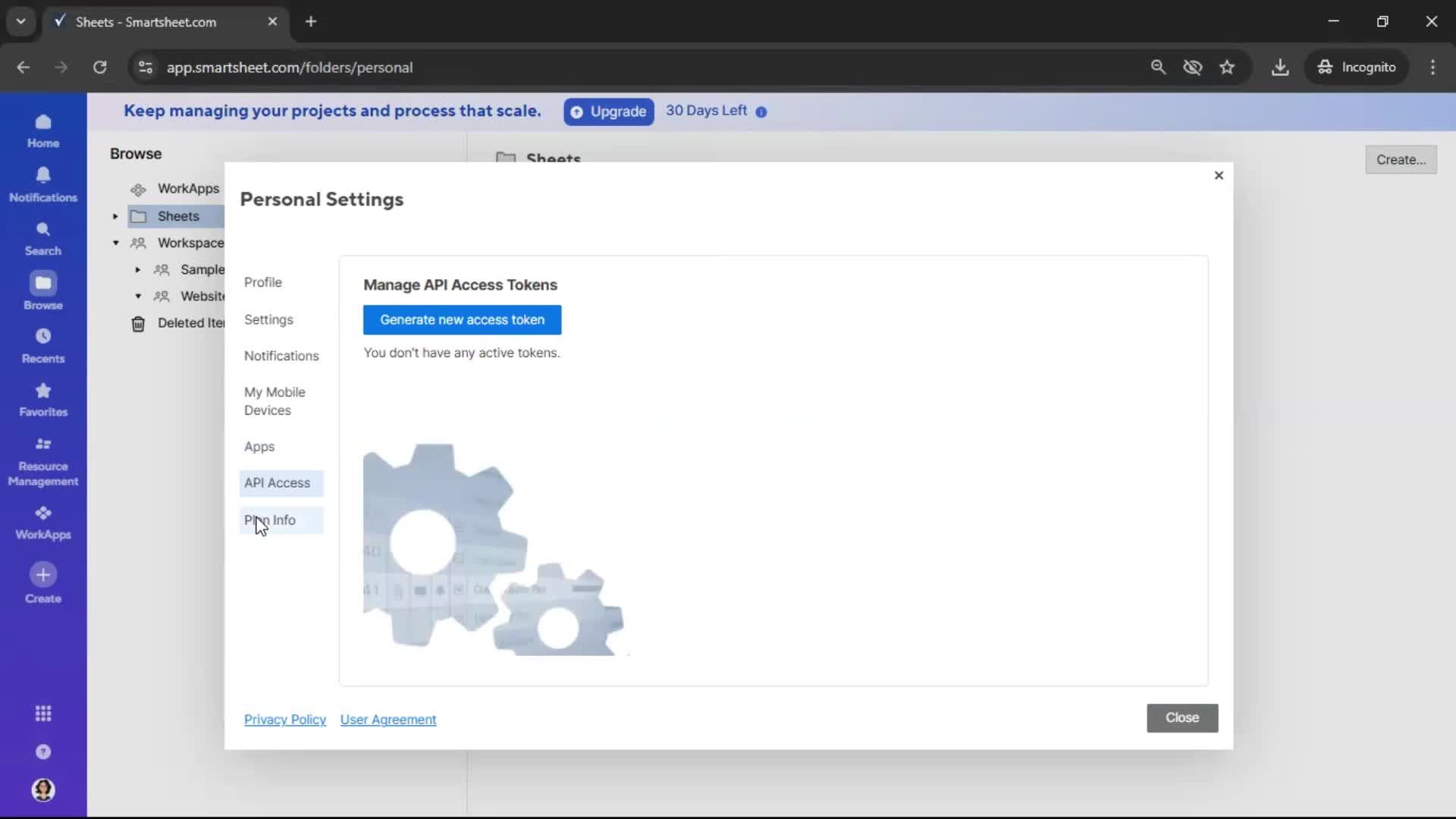Image resolution: width=1456 pixels, height=819 pixels.
Task: Open your profile avatar at the sidebar bottom
Action: tap(43, 790)
